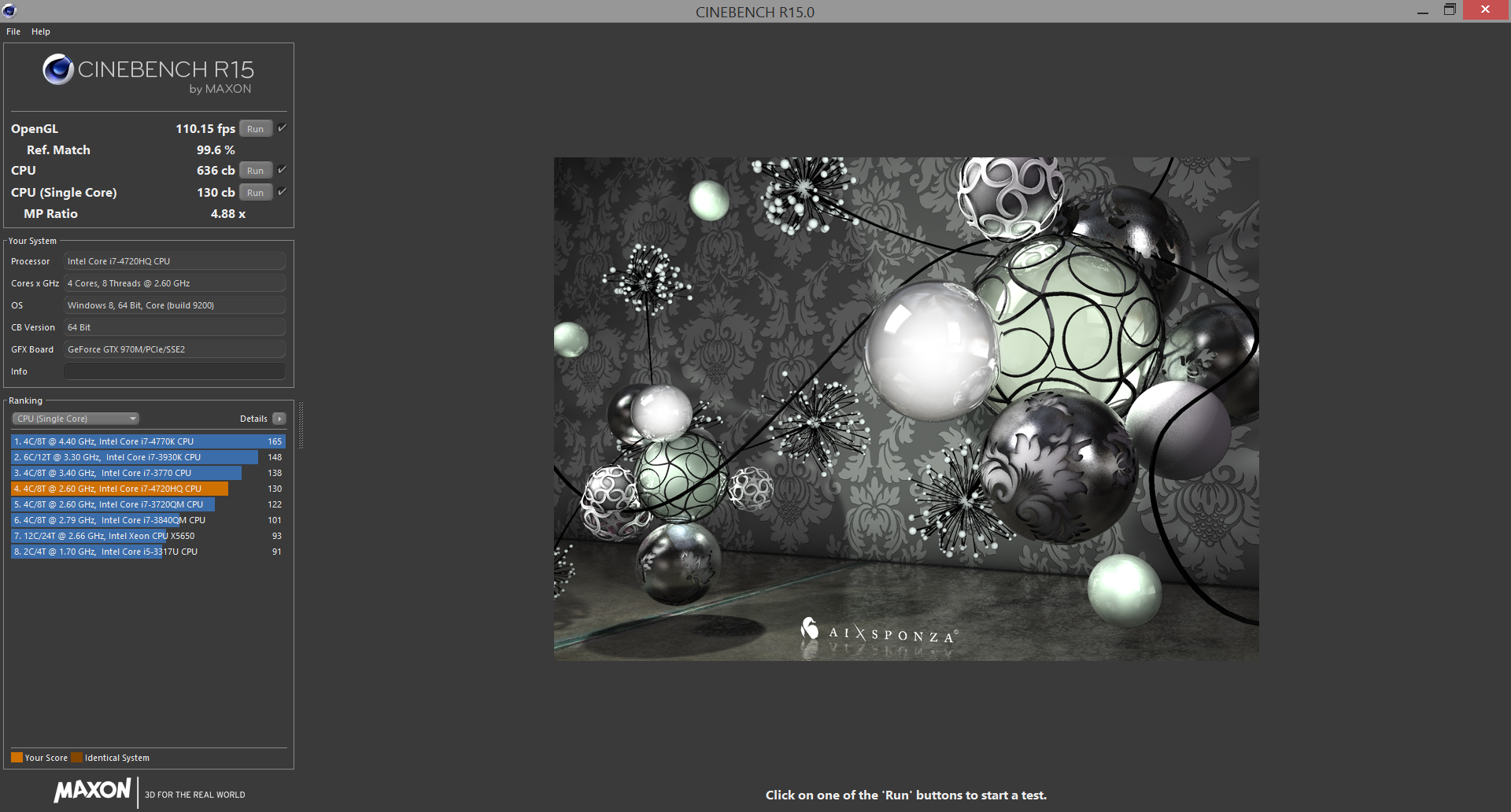
Task: Select ranking row 5 Intel Core i7-3720QM
Action: click(148, 504)
